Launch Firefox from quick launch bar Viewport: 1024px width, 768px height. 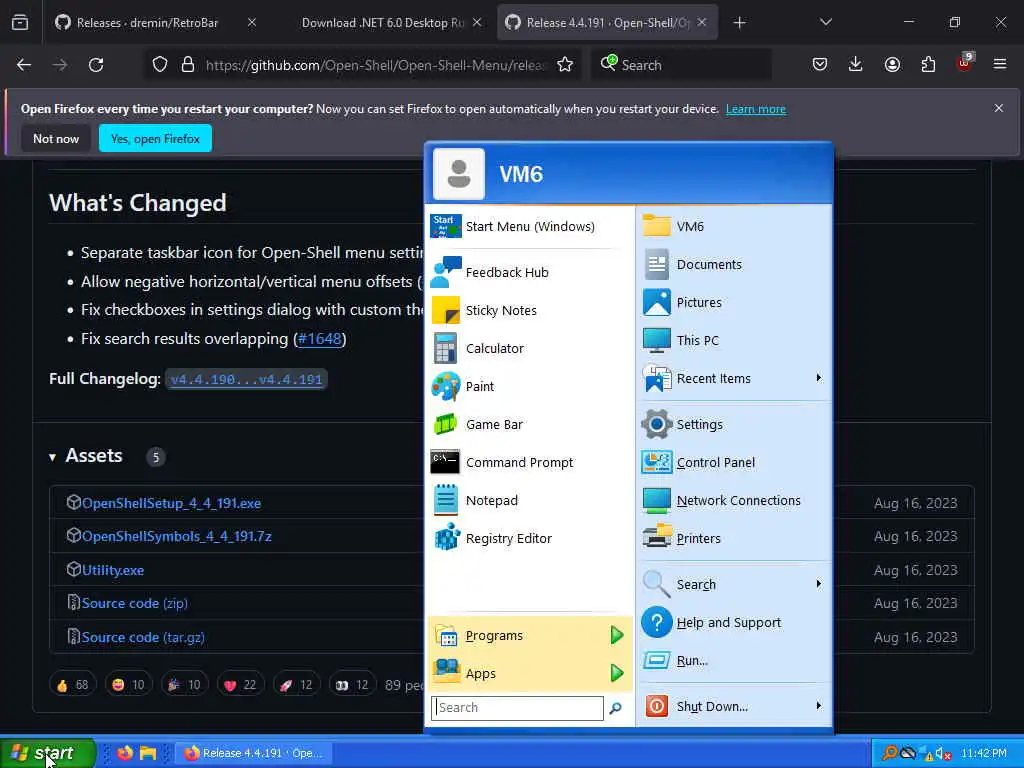(x=125, y=753)
